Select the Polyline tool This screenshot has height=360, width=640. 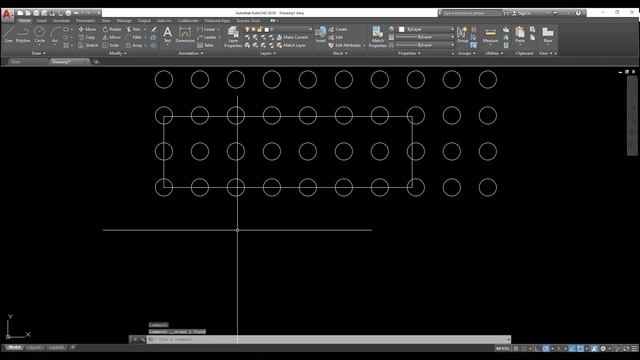tap(23, 35)
